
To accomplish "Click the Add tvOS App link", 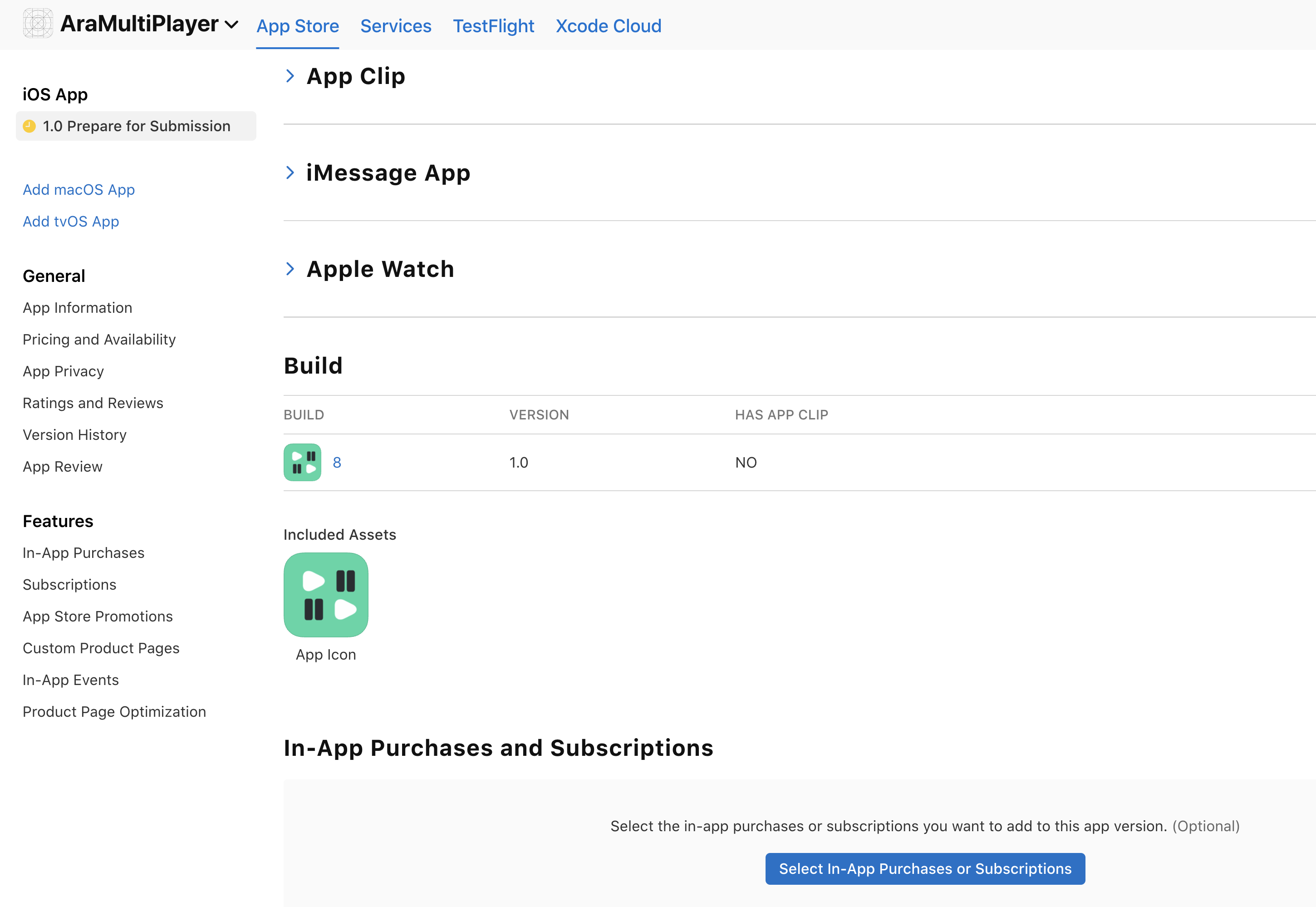I will [71, 222].
